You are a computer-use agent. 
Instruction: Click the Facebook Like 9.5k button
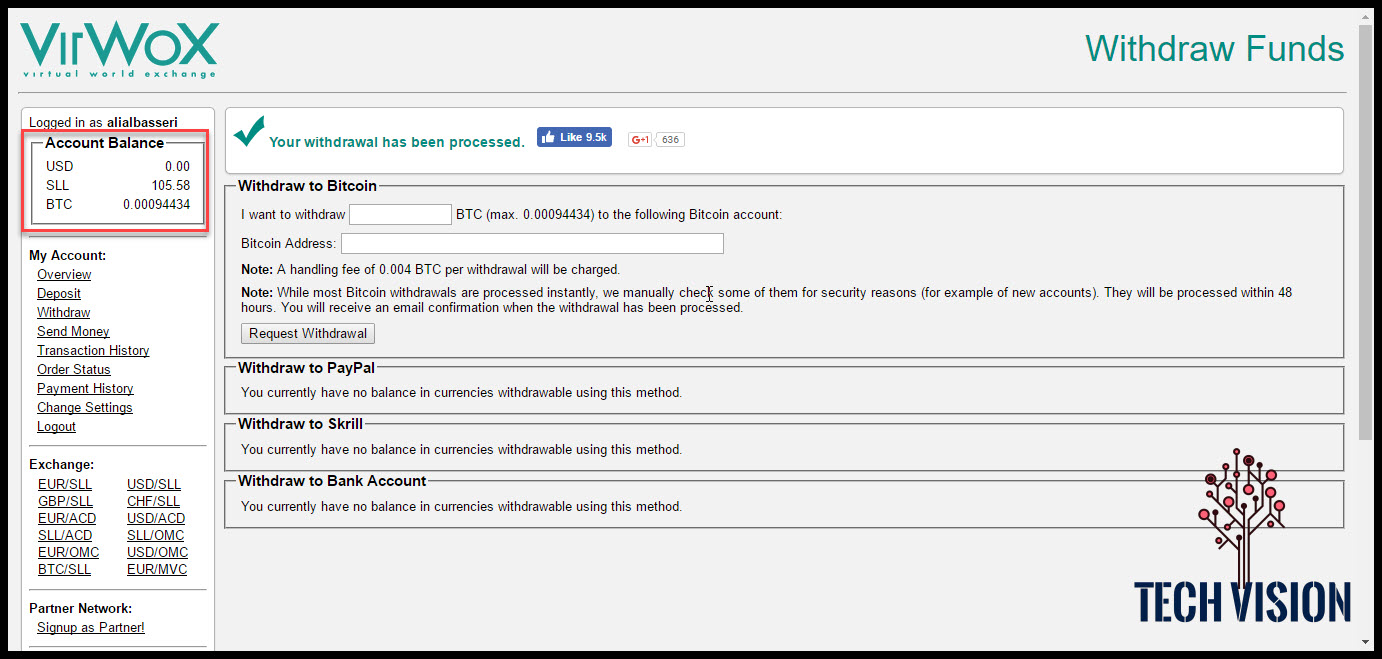coord(574,138)
